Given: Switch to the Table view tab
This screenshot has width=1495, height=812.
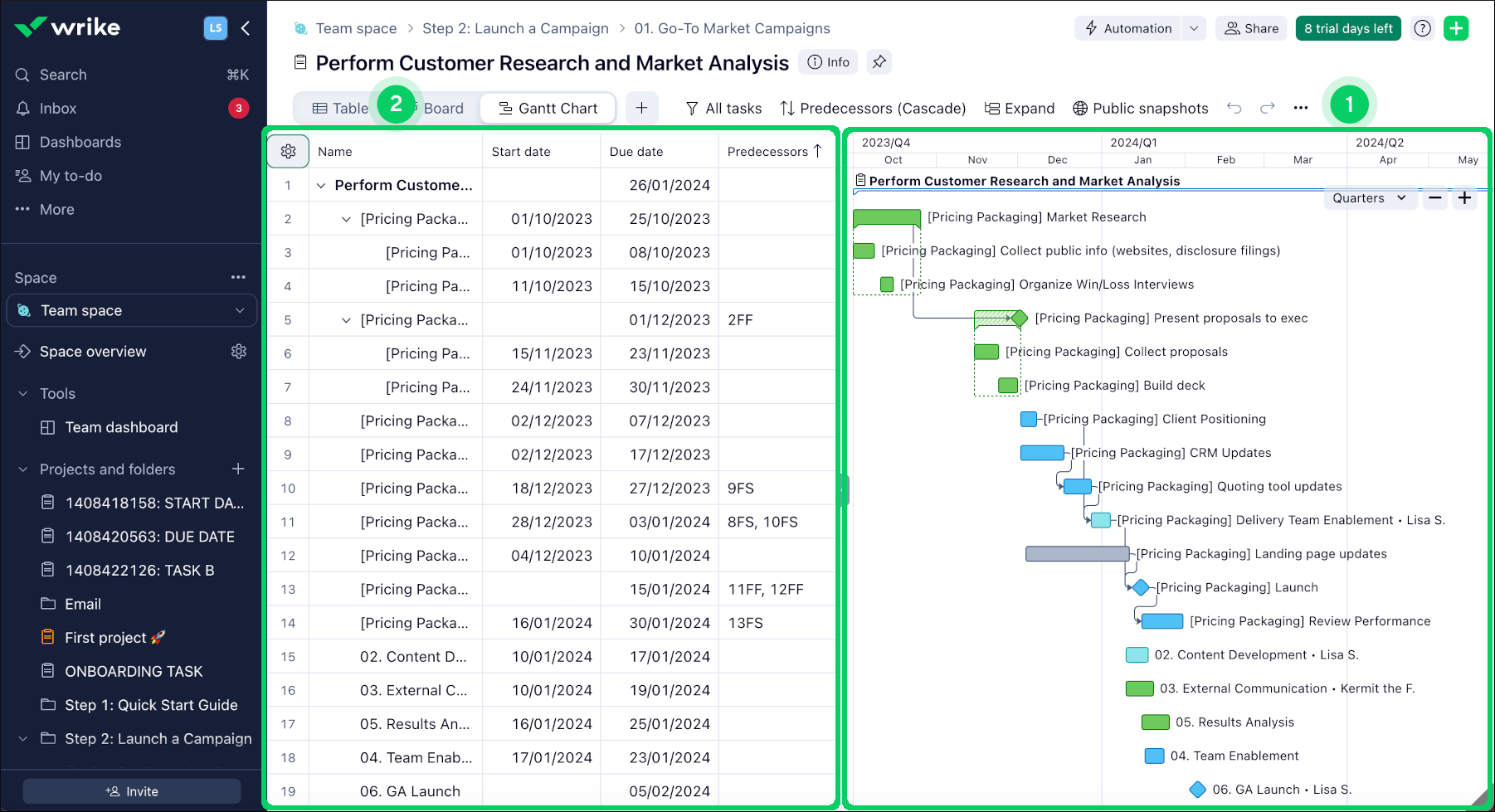Looking at the screenshot, I should [x=340, y=109].
